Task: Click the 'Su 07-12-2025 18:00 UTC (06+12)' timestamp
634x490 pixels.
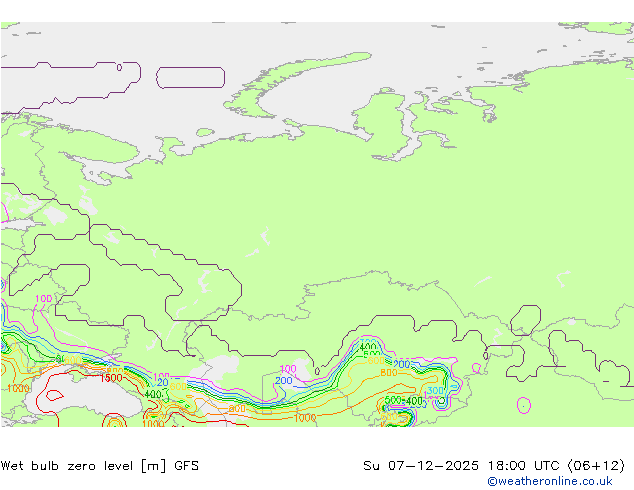Action: pyautogui.click(x=494, y=466)
